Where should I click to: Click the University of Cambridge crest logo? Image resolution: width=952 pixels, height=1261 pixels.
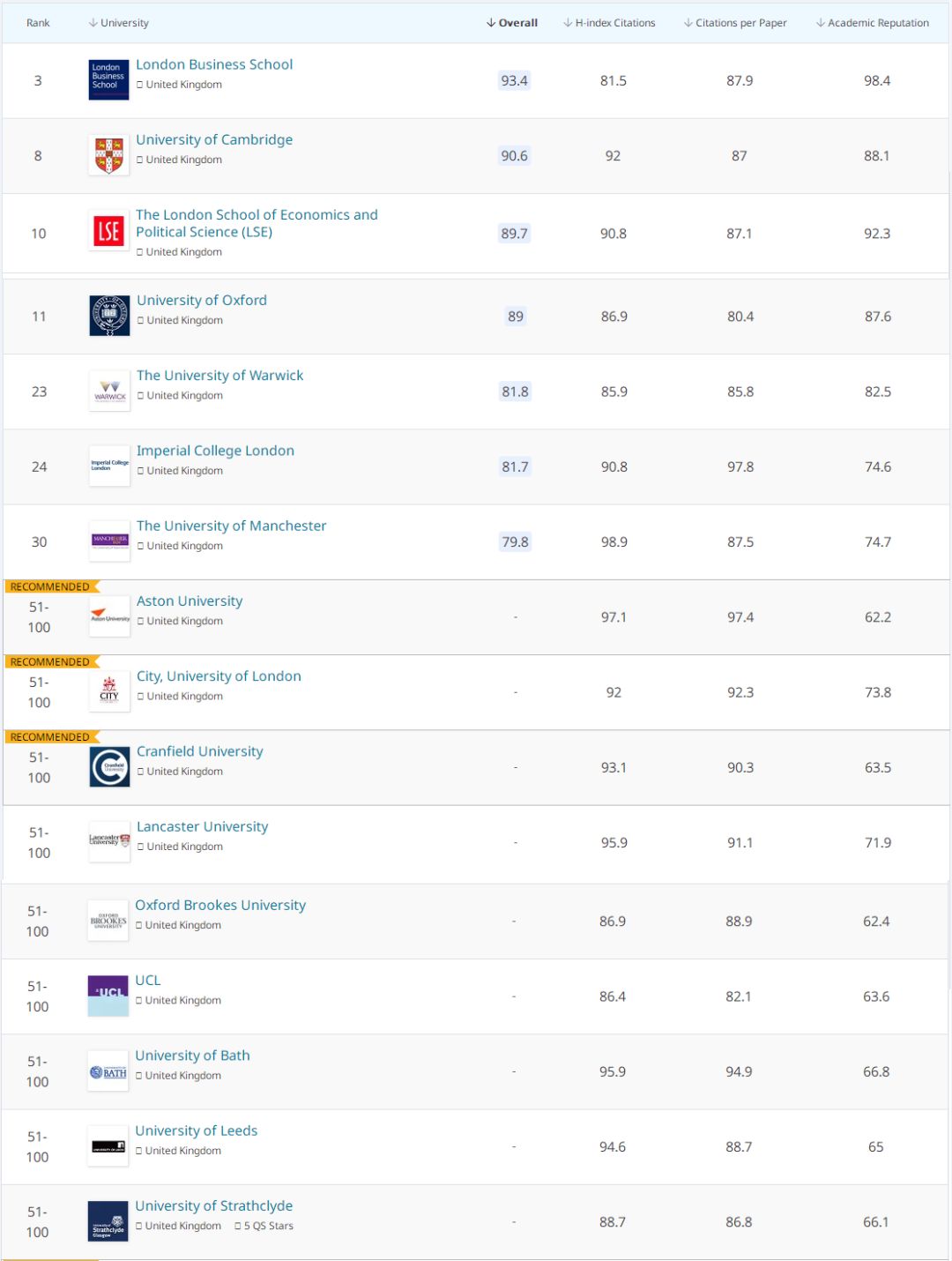tap(108, 155)
